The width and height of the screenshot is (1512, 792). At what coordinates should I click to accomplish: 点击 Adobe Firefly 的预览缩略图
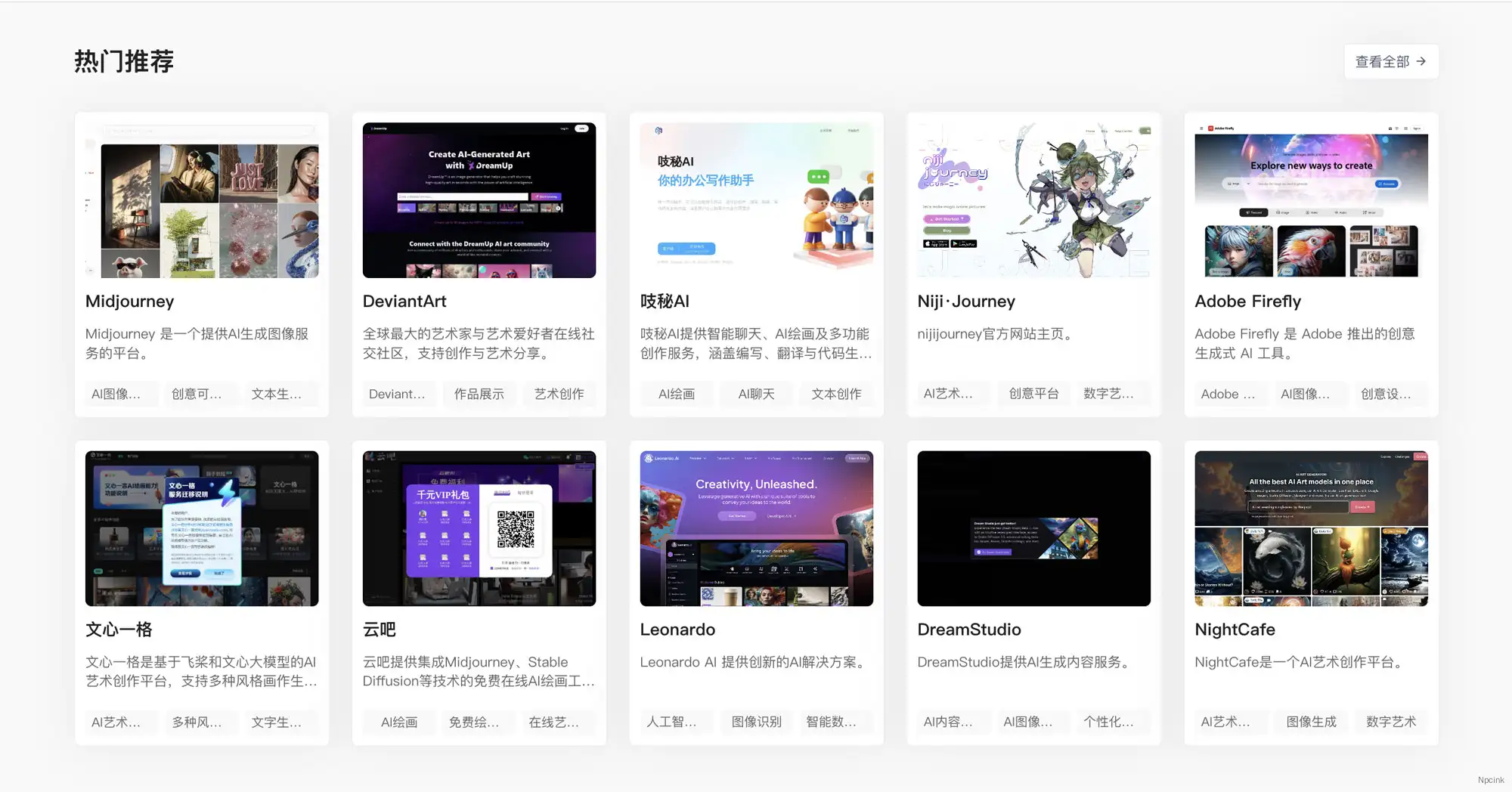point(1310,200)
